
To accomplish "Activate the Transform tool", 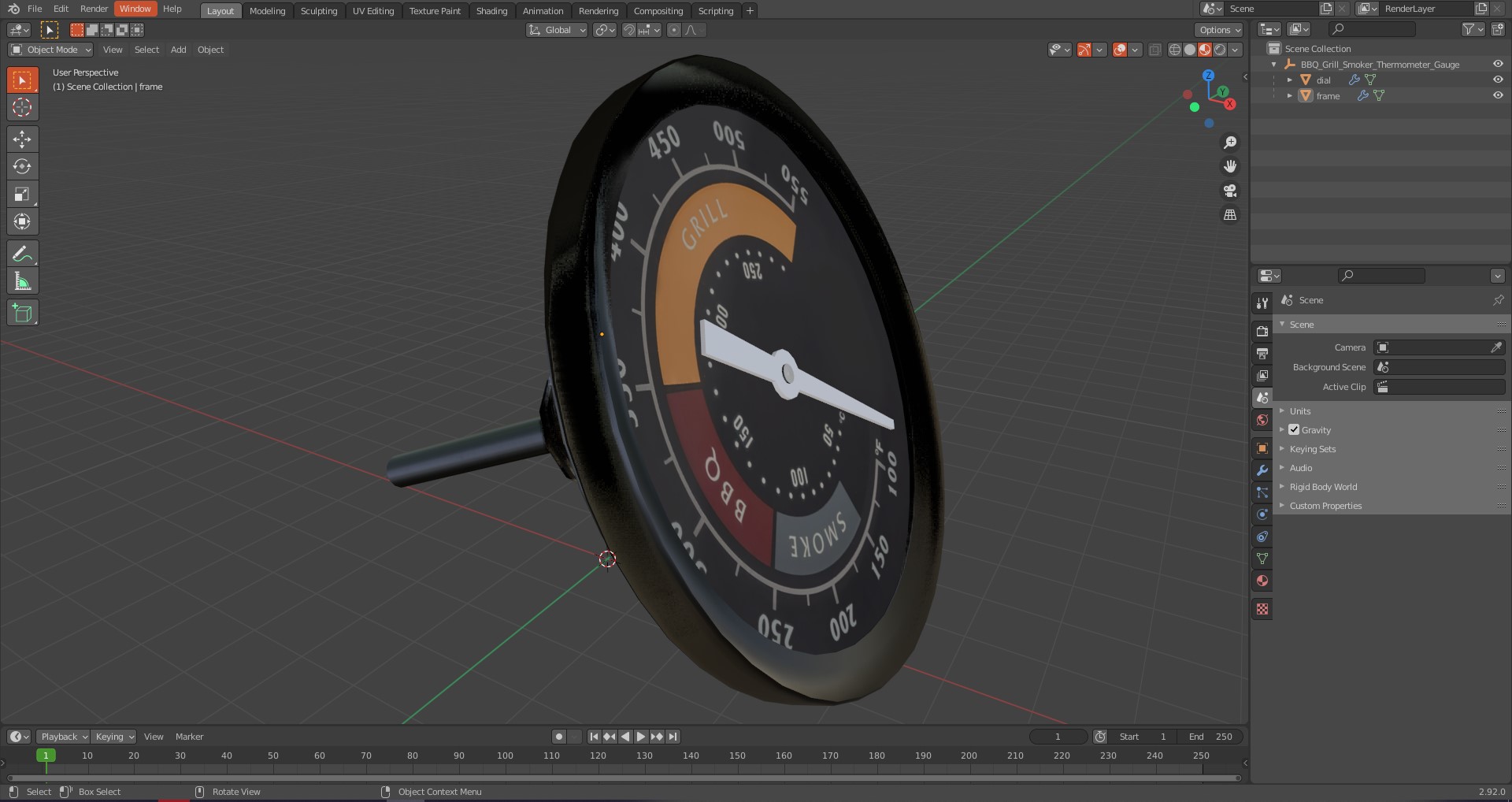I will pyautogui.click(x=22, y=221).
